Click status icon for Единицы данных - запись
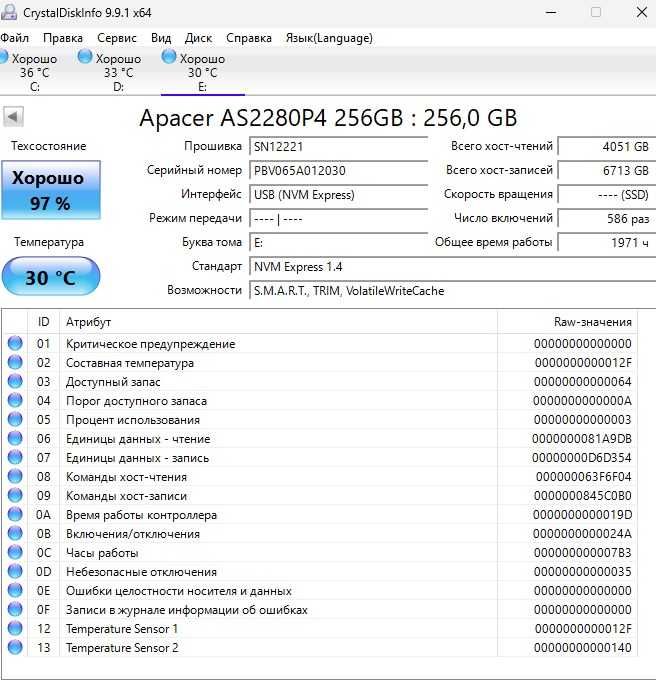Viewport: 656px width, 685px height. [x=15, y=457]
